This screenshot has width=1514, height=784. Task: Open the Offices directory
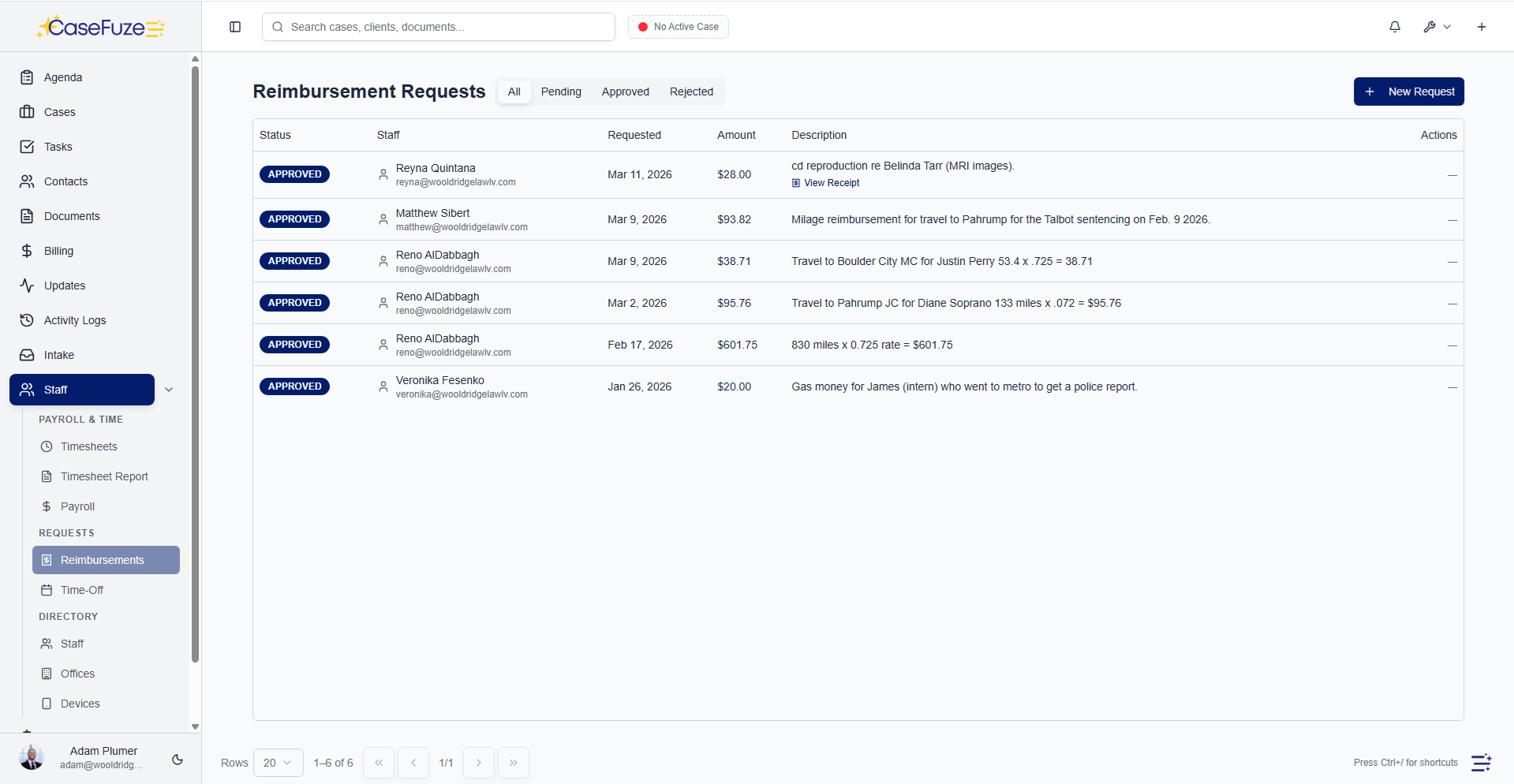pos(78,673)
